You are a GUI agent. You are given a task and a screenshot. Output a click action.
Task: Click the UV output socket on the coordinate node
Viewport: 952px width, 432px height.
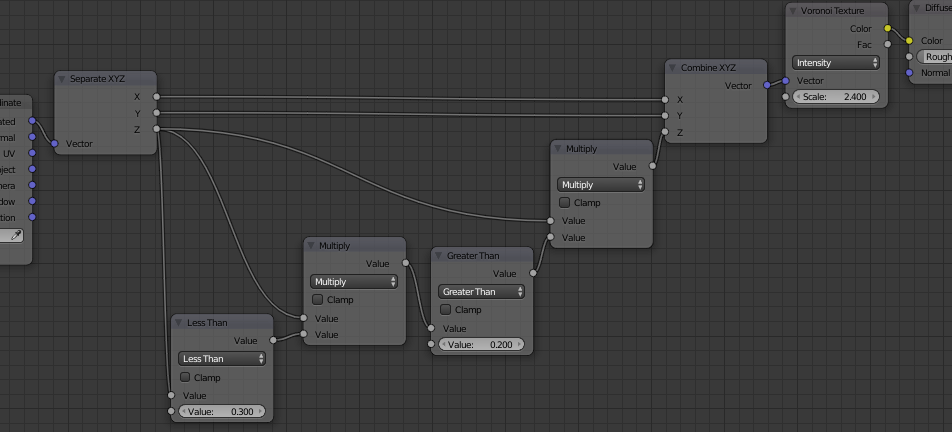tap(32, 153)
